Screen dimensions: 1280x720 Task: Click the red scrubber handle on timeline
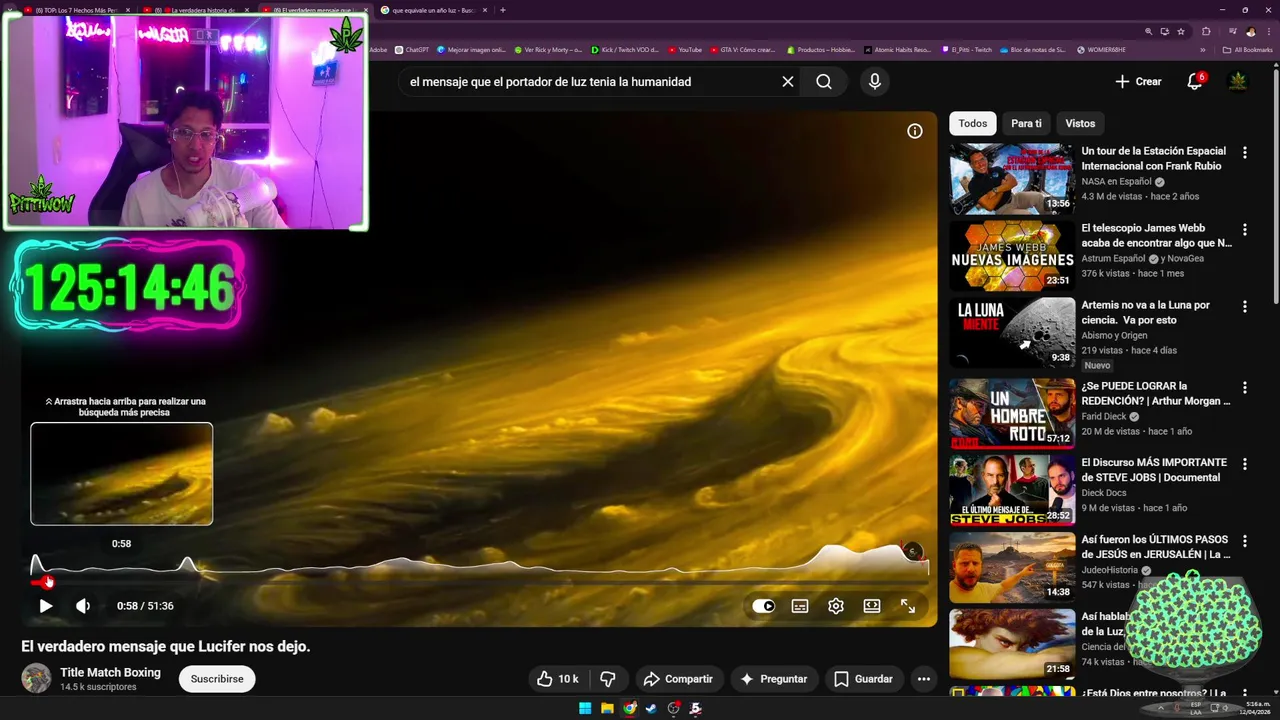47,582
